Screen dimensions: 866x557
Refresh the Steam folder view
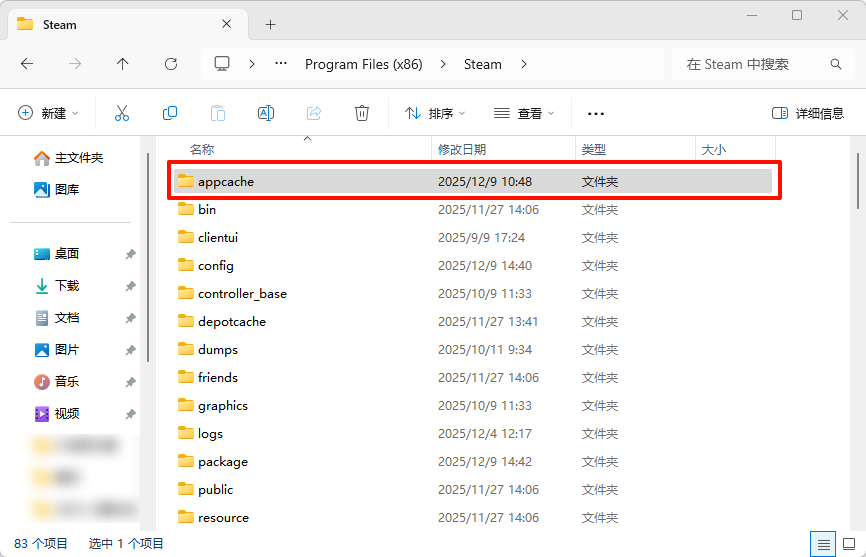(x=171, y=64)
